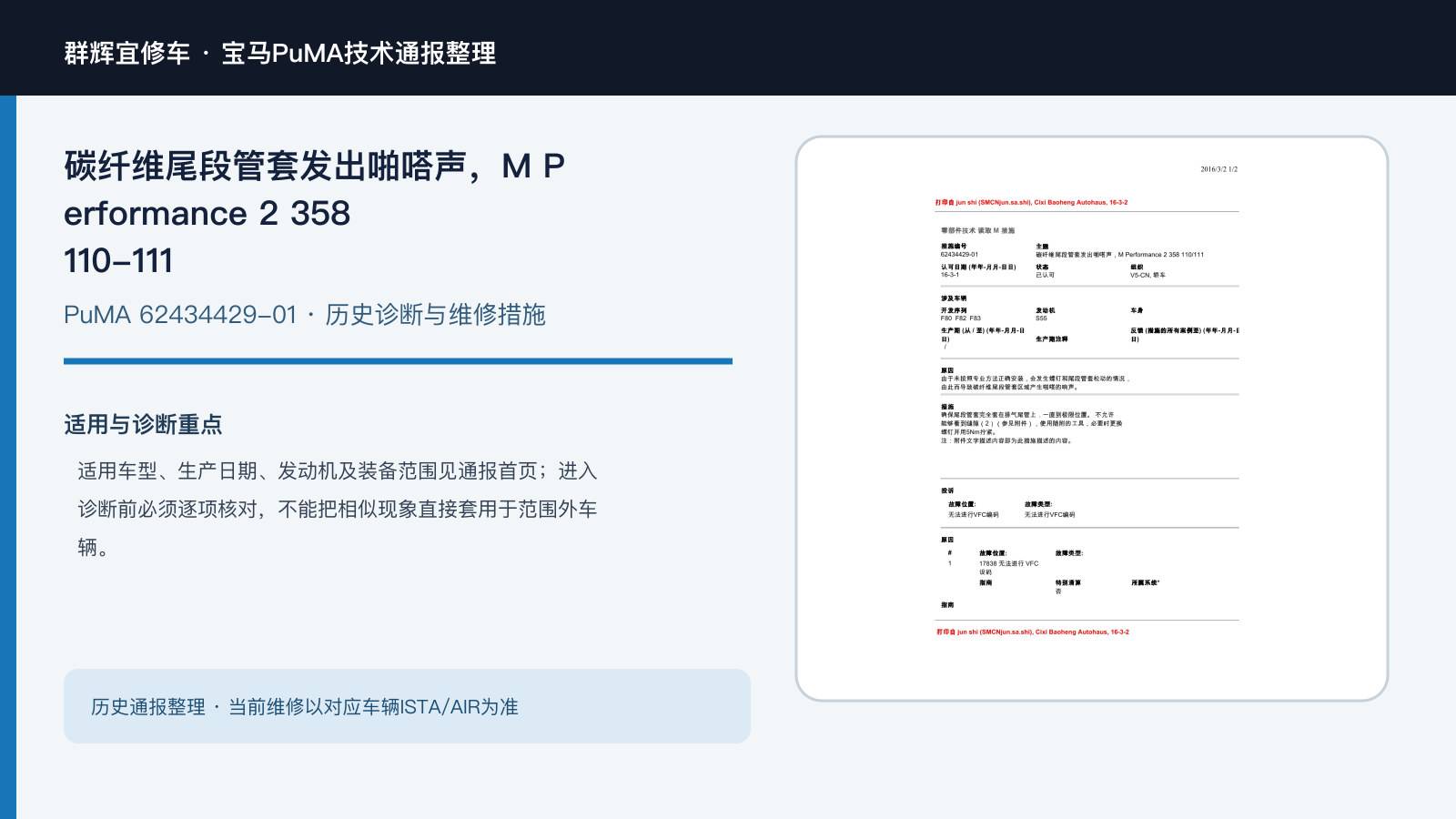Click the 主题 subject line in the document
Viewport: 1456px width, 819px height.
click(x=1119, y=250)
